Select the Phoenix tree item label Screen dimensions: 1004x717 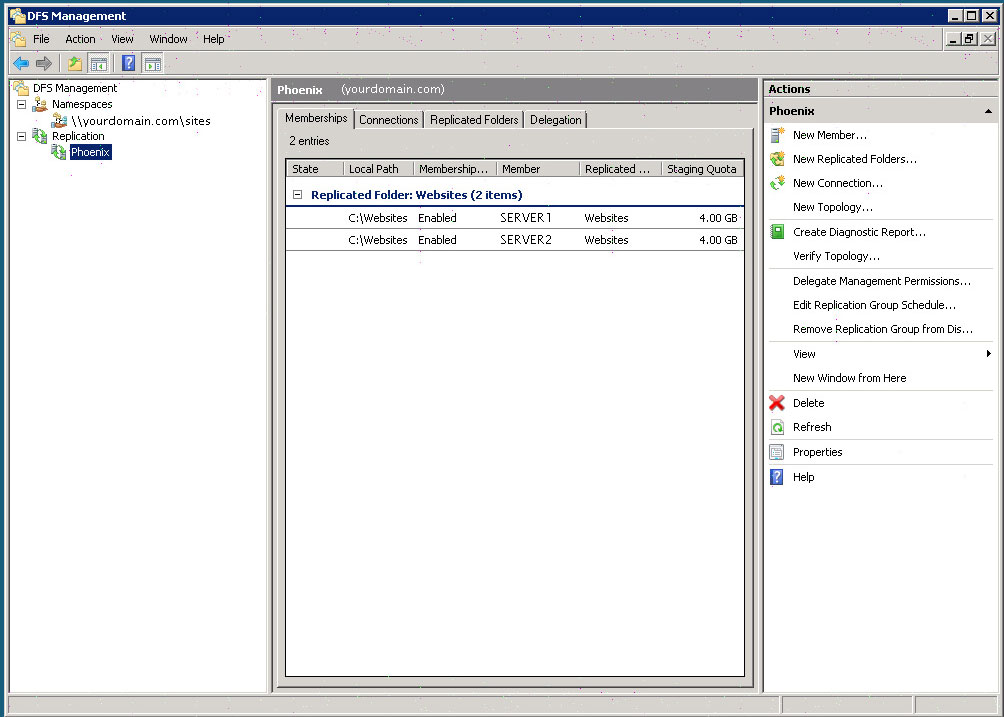point(90,152)
